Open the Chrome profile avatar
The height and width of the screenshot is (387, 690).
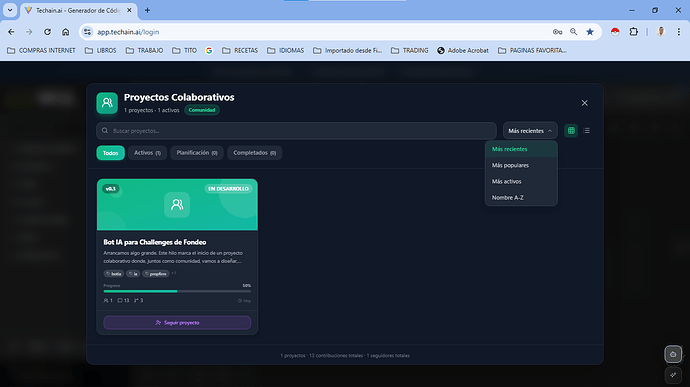click(x=661, y=32)
